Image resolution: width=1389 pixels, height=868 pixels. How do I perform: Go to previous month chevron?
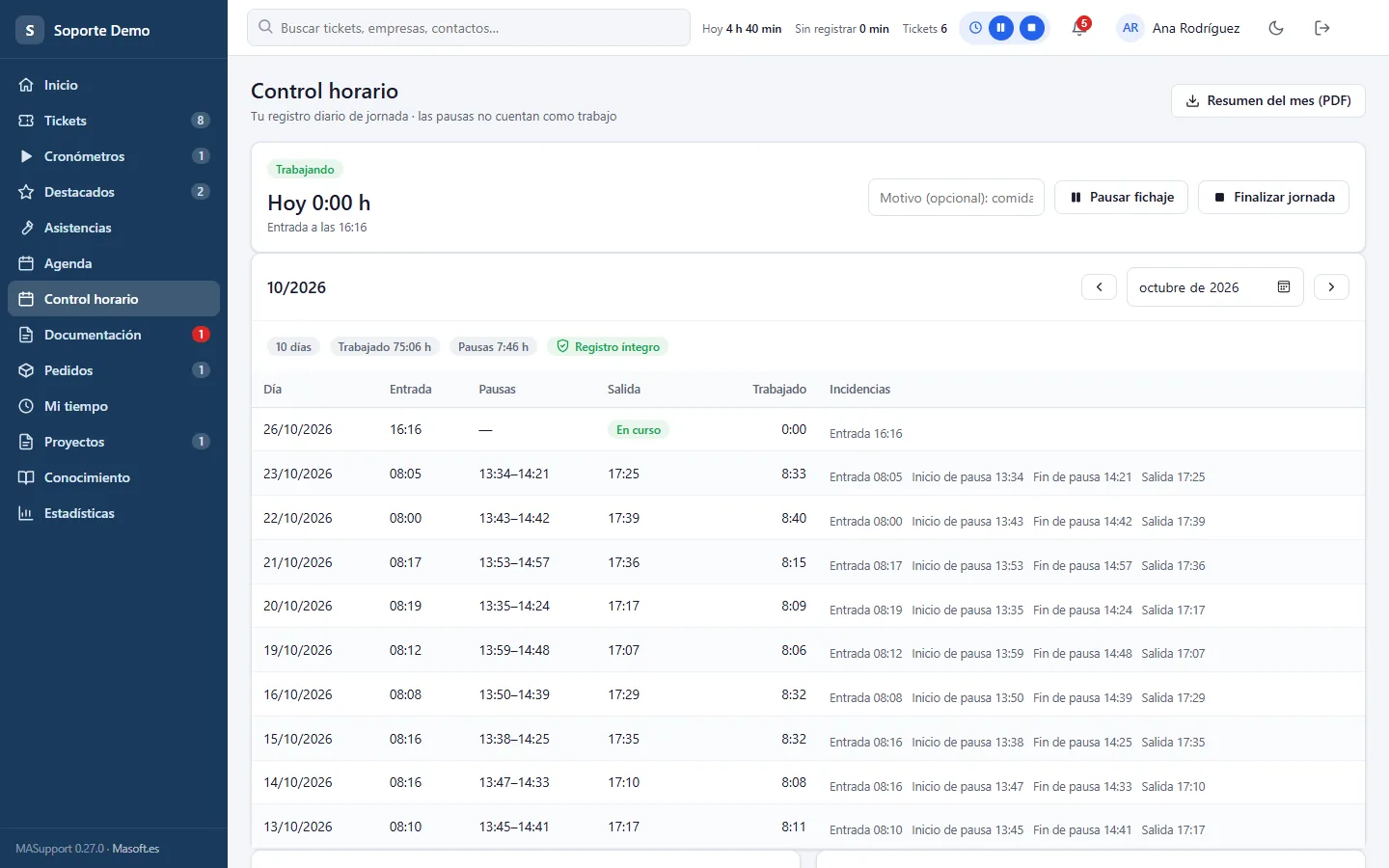1099,287
